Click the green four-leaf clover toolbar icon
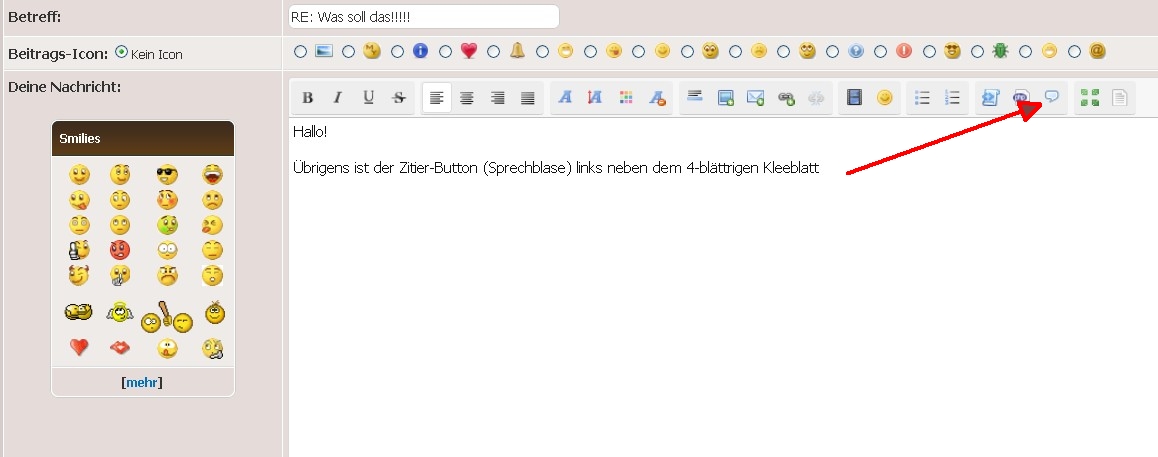The image size is (1158, 457). point(1090,98)
